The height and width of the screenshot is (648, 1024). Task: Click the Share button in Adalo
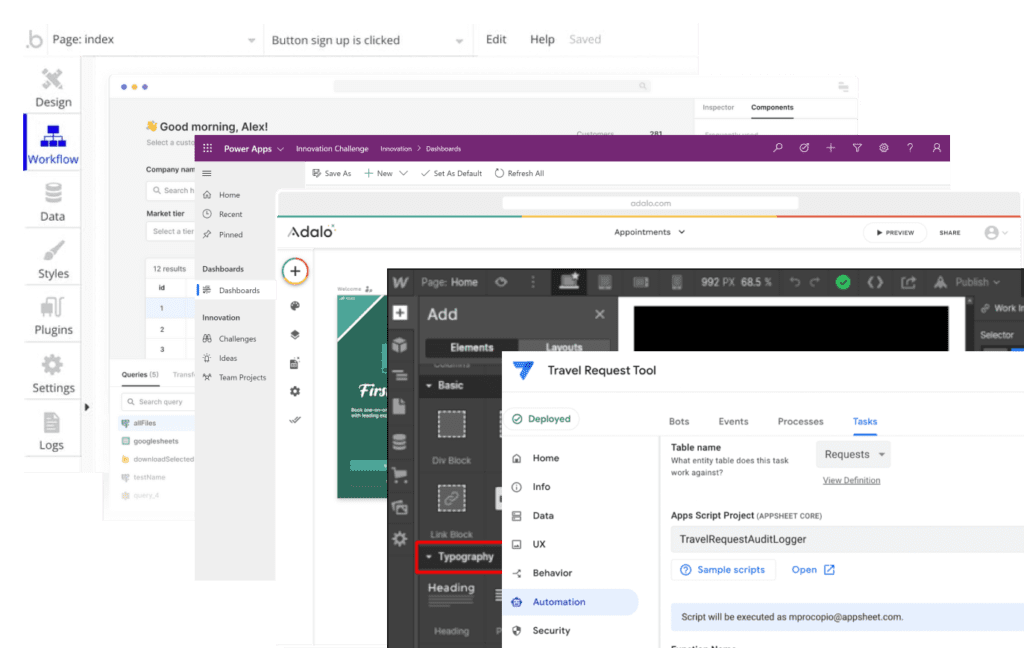tap(950, 233)
